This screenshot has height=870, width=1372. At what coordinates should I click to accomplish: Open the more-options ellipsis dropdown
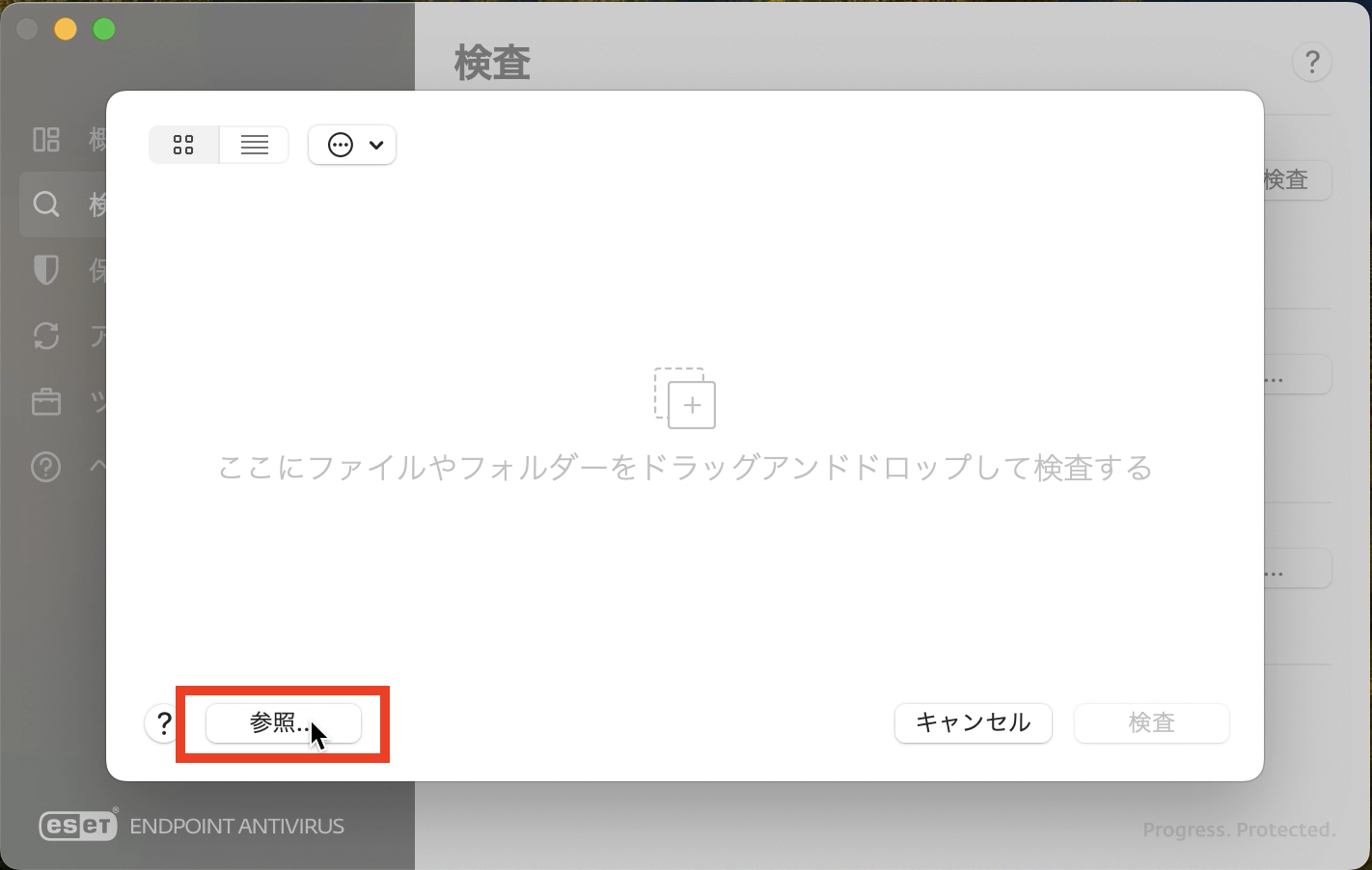(x=352, y=145)
